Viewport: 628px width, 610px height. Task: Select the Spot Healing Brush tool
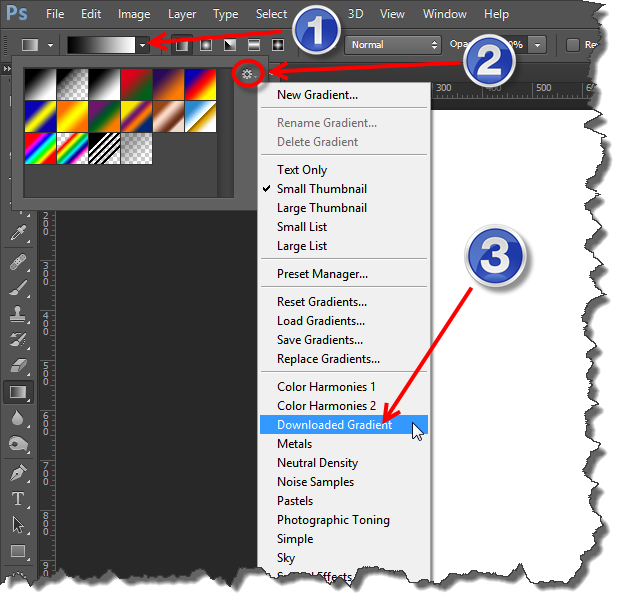[x=18, y=261]
